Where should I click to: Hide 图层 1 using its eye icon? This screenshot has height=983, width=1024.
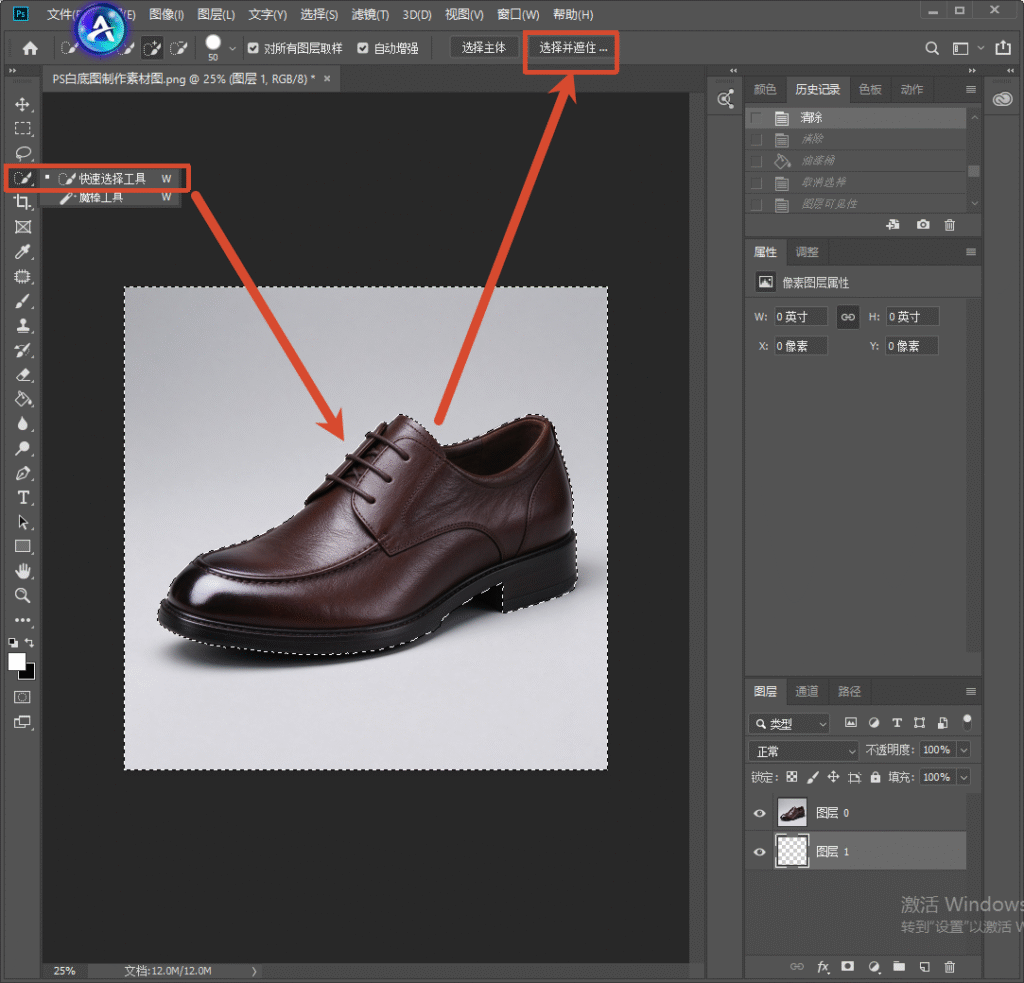point(760,852)
